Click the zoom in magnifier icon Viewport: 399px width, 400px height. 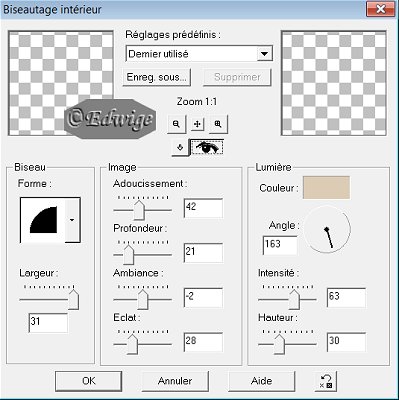pos(218,124)
